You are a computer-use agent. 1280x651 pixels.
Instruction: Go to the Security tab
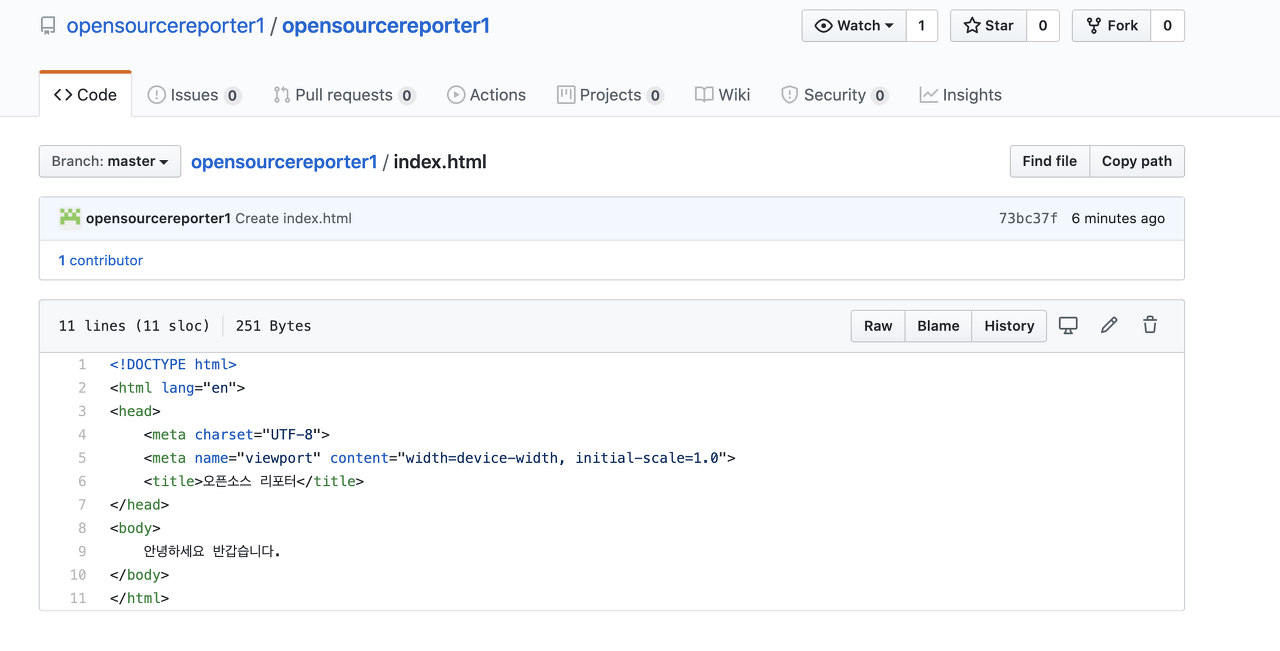coord(834,95)
